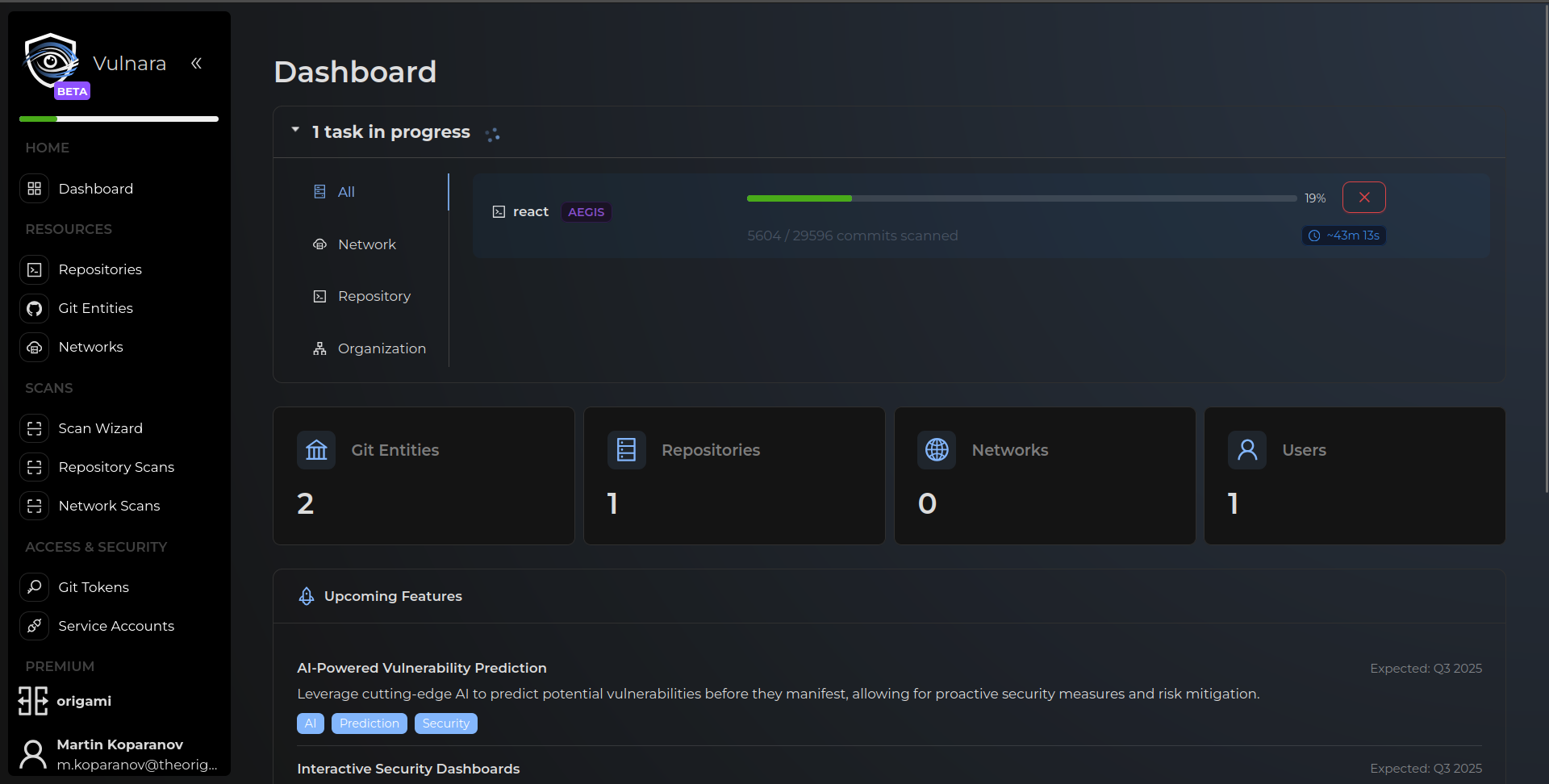
Task: Click the Vulnara shield logo
Action: pyautogui.click(x=51, y=60)
